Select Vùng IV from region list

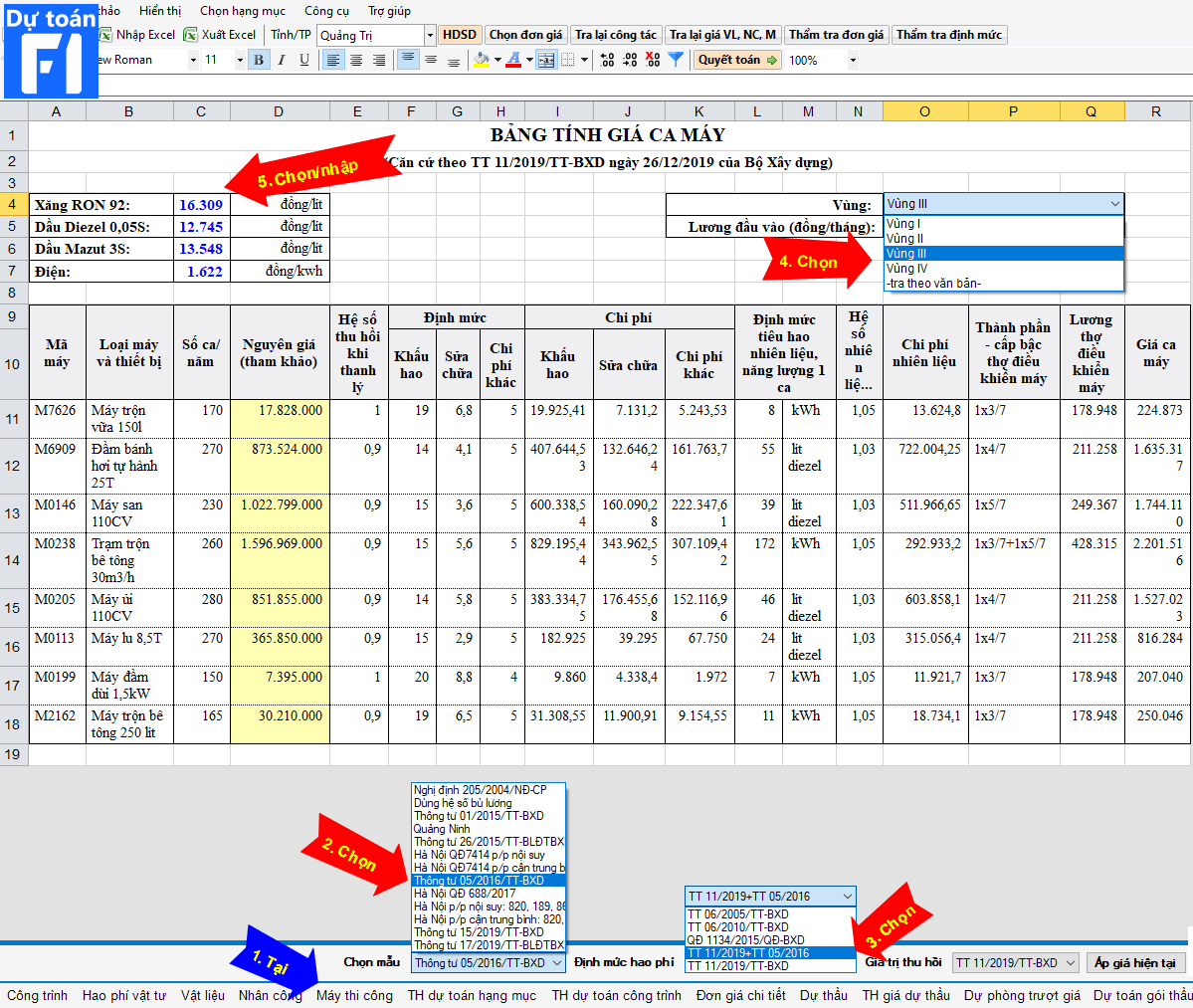(906, 269)
